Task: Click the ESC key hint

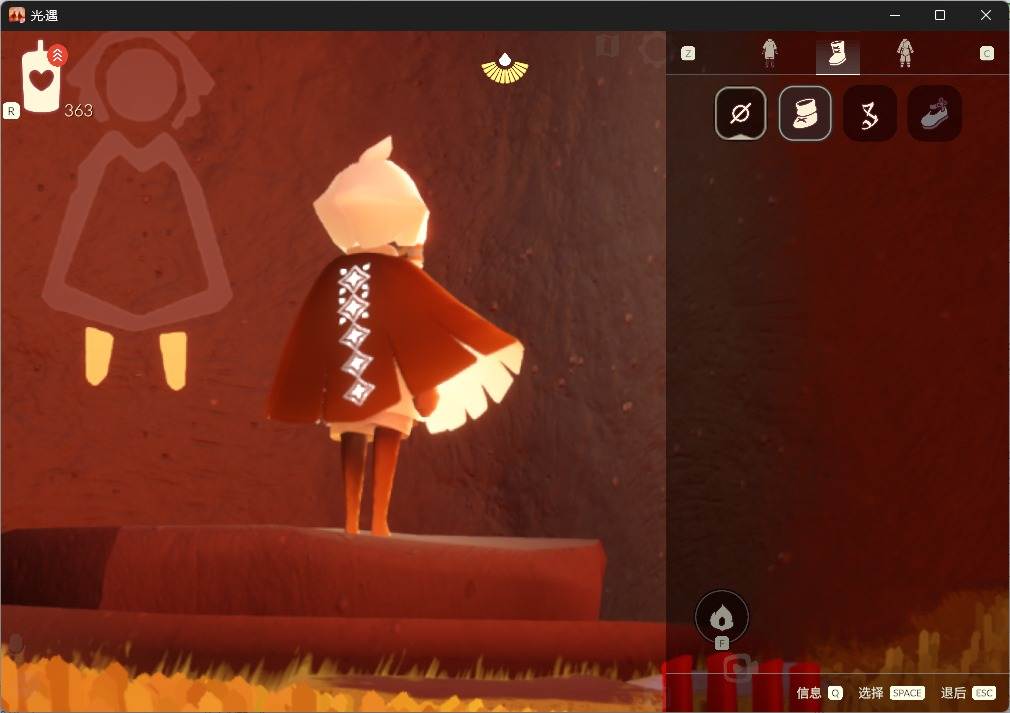Action: (984, 693)
